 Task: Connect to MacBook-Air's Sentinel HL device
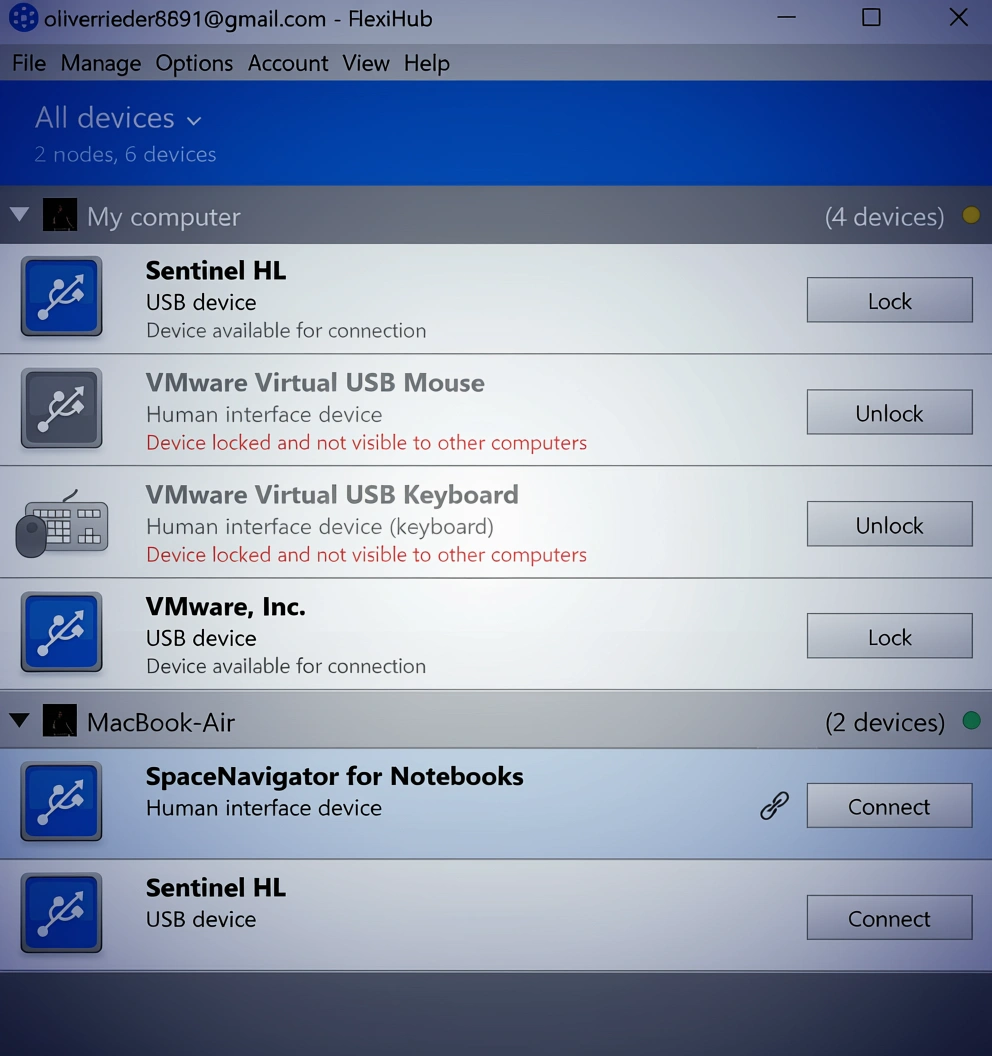pos(889,918)
